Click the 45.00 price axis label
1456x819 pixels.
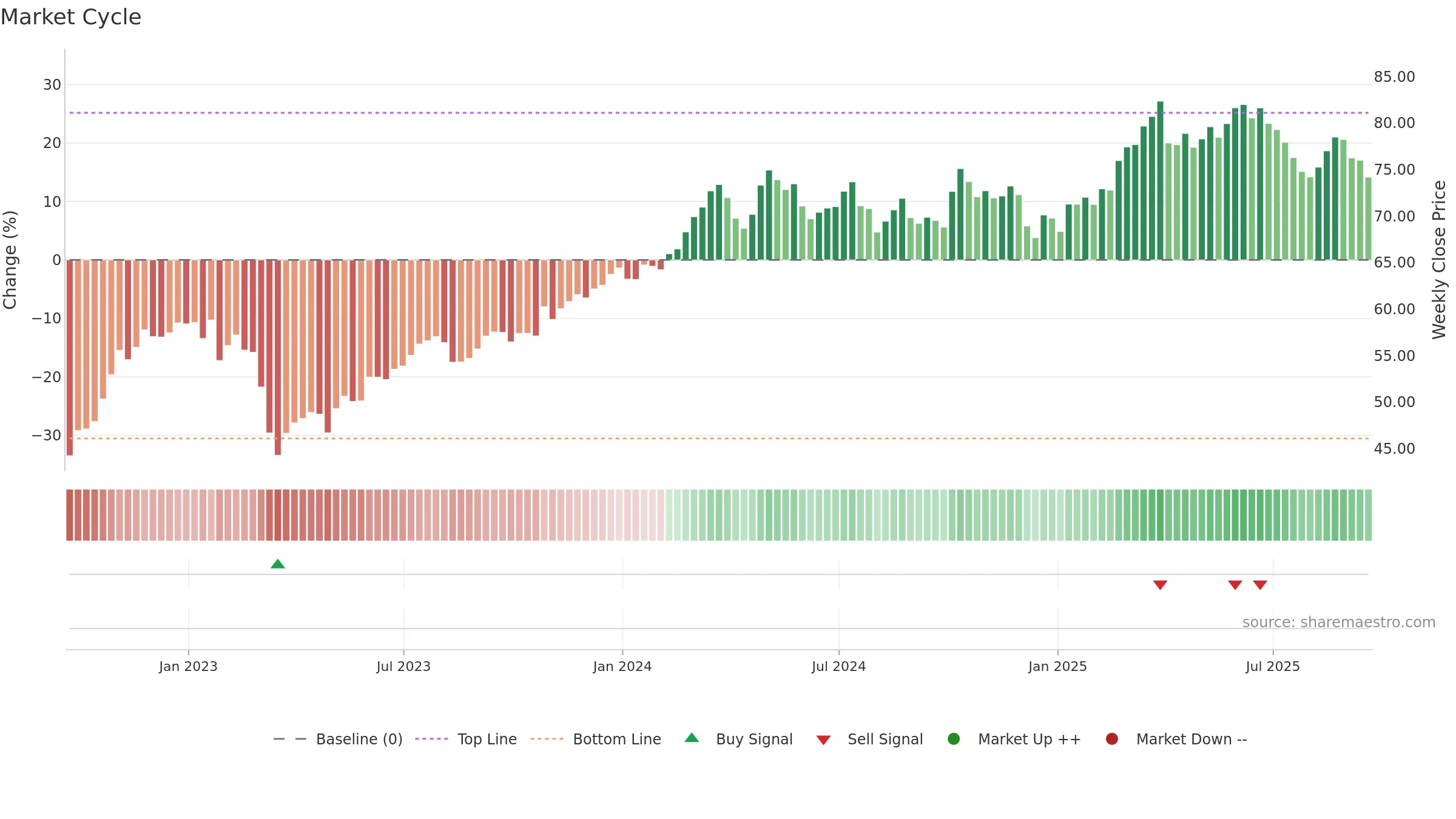[1394, 449]
